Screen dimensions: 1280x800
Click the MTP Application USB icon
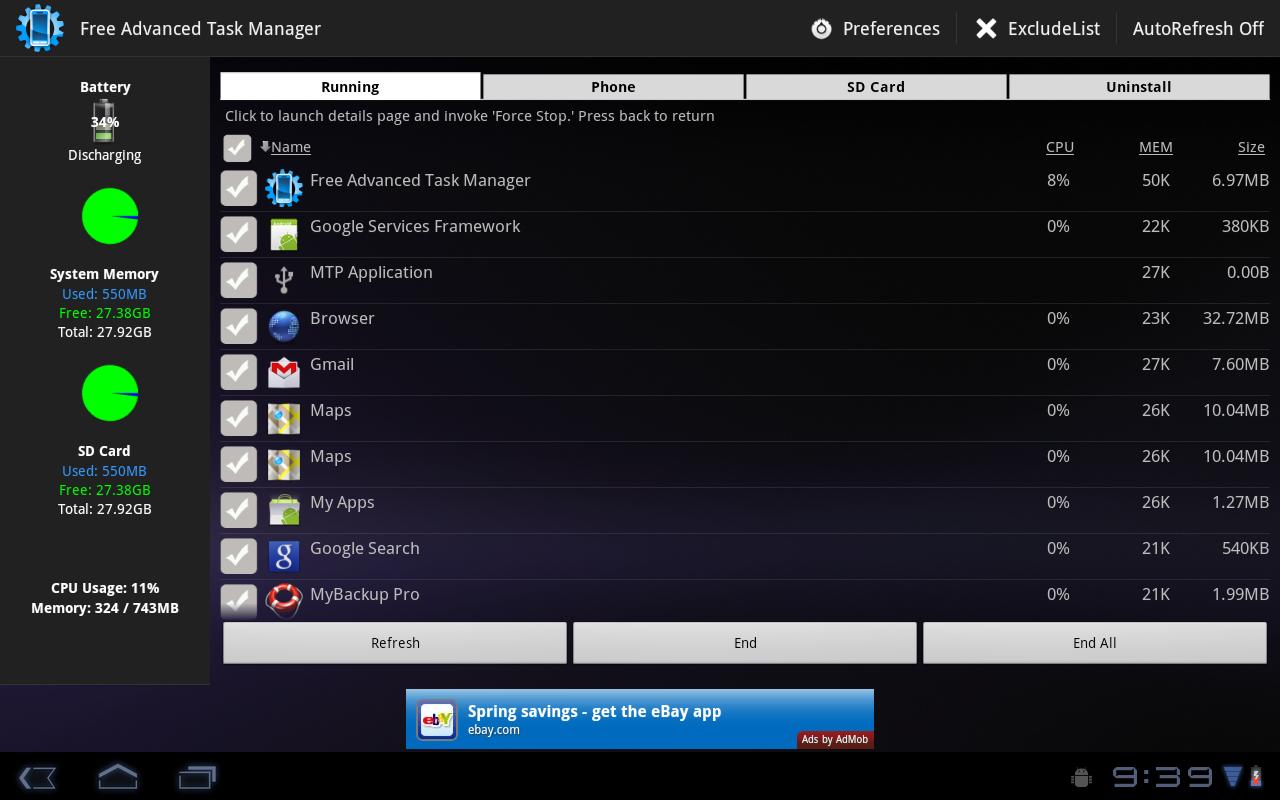284,280
